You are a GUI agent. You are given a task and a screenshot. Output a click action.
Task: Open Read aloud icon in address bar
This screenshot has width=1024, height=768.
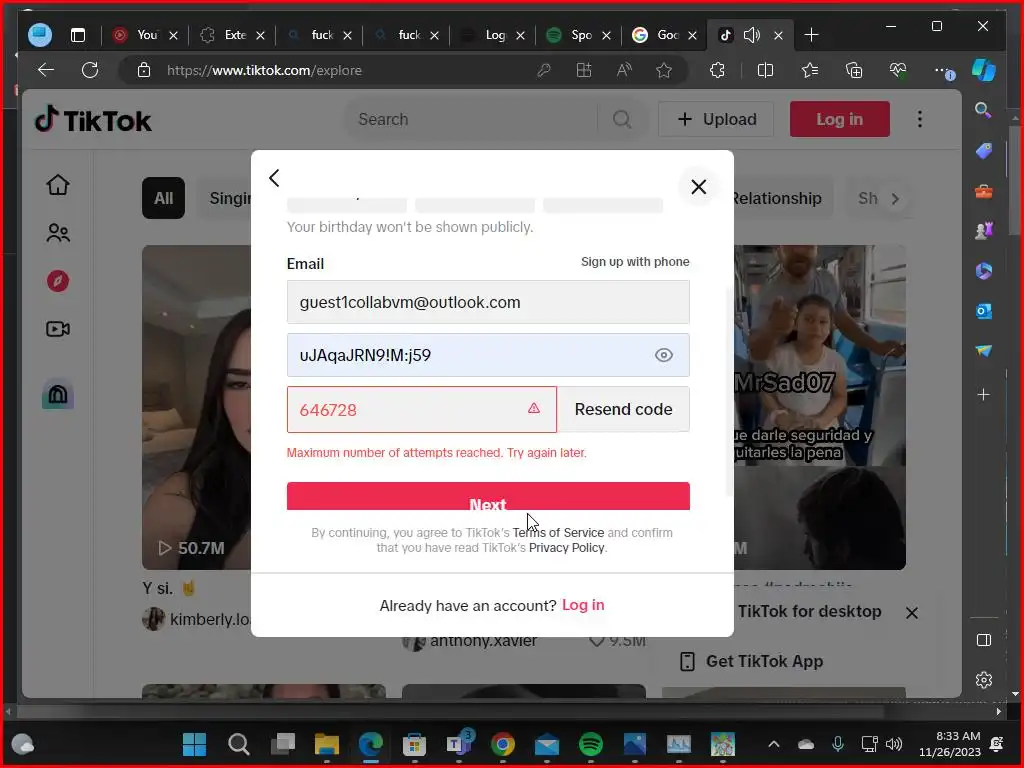tap(624, 70)
